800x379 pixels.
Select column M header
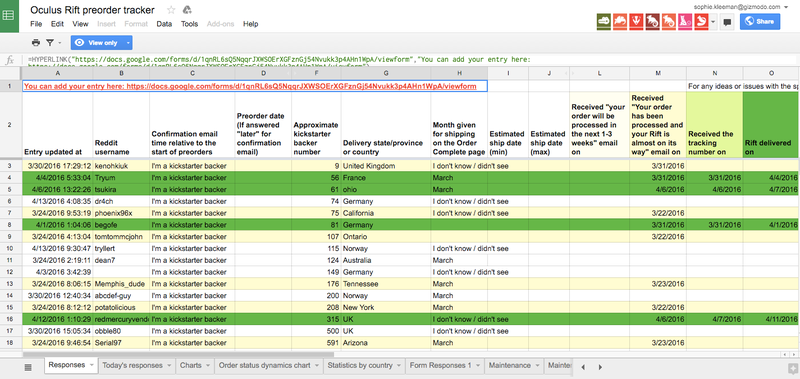point(658,73)
